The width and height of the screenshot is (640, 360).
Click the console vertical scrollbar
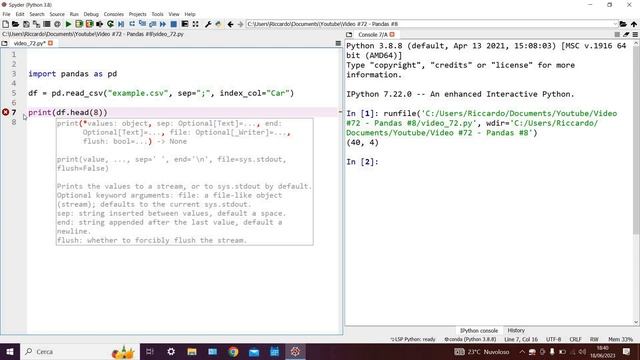[636, 139]
